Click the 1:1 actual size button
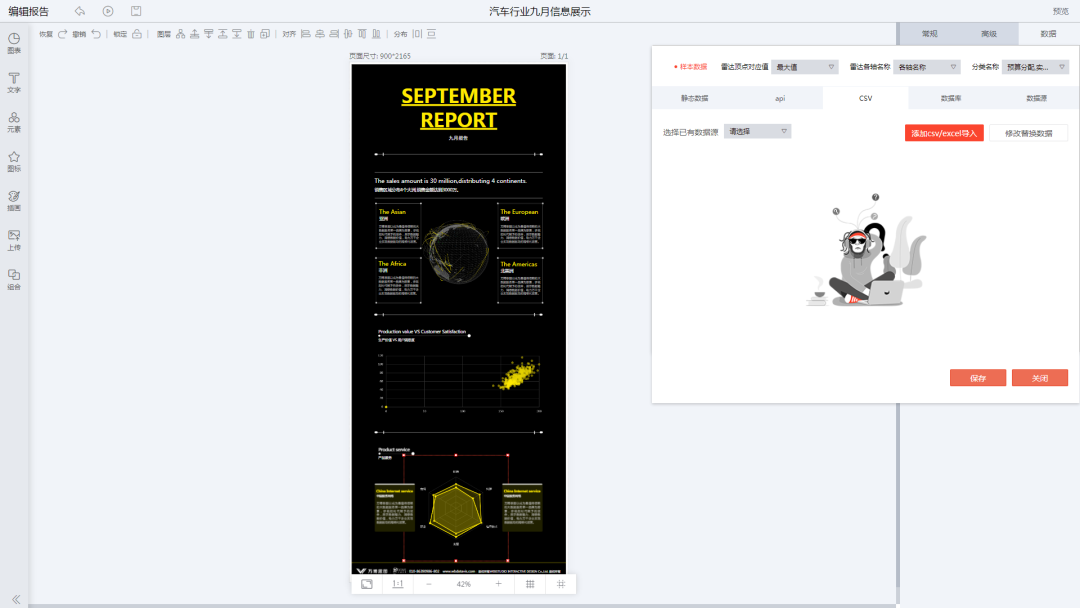The height and width of the screenshot is (608, 1080). coord(397,584)
